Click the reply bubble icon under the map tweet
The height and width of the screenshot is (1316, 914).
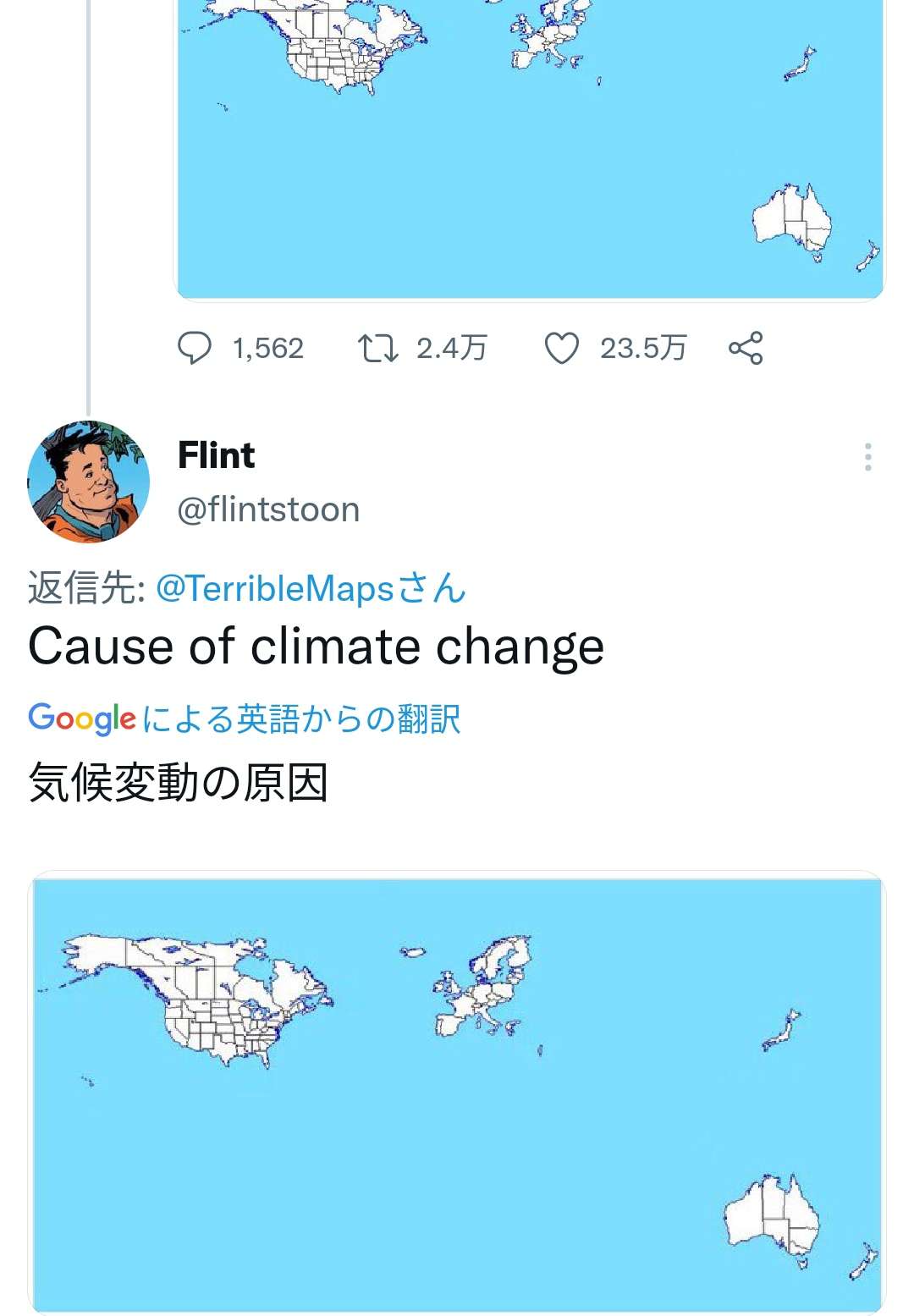[x=196, y=346]
